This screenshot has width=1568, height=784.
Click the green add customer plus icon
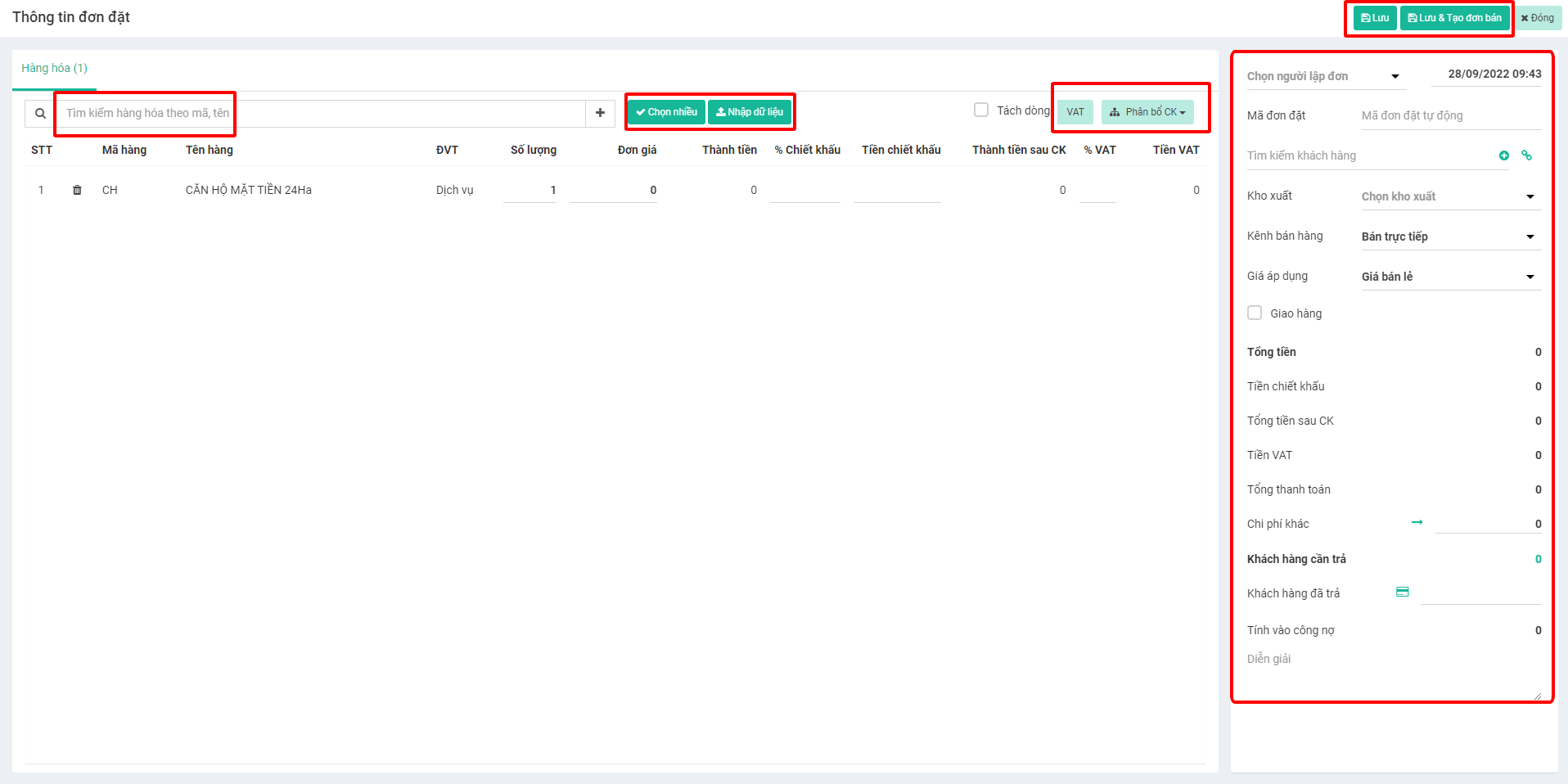1503,155
